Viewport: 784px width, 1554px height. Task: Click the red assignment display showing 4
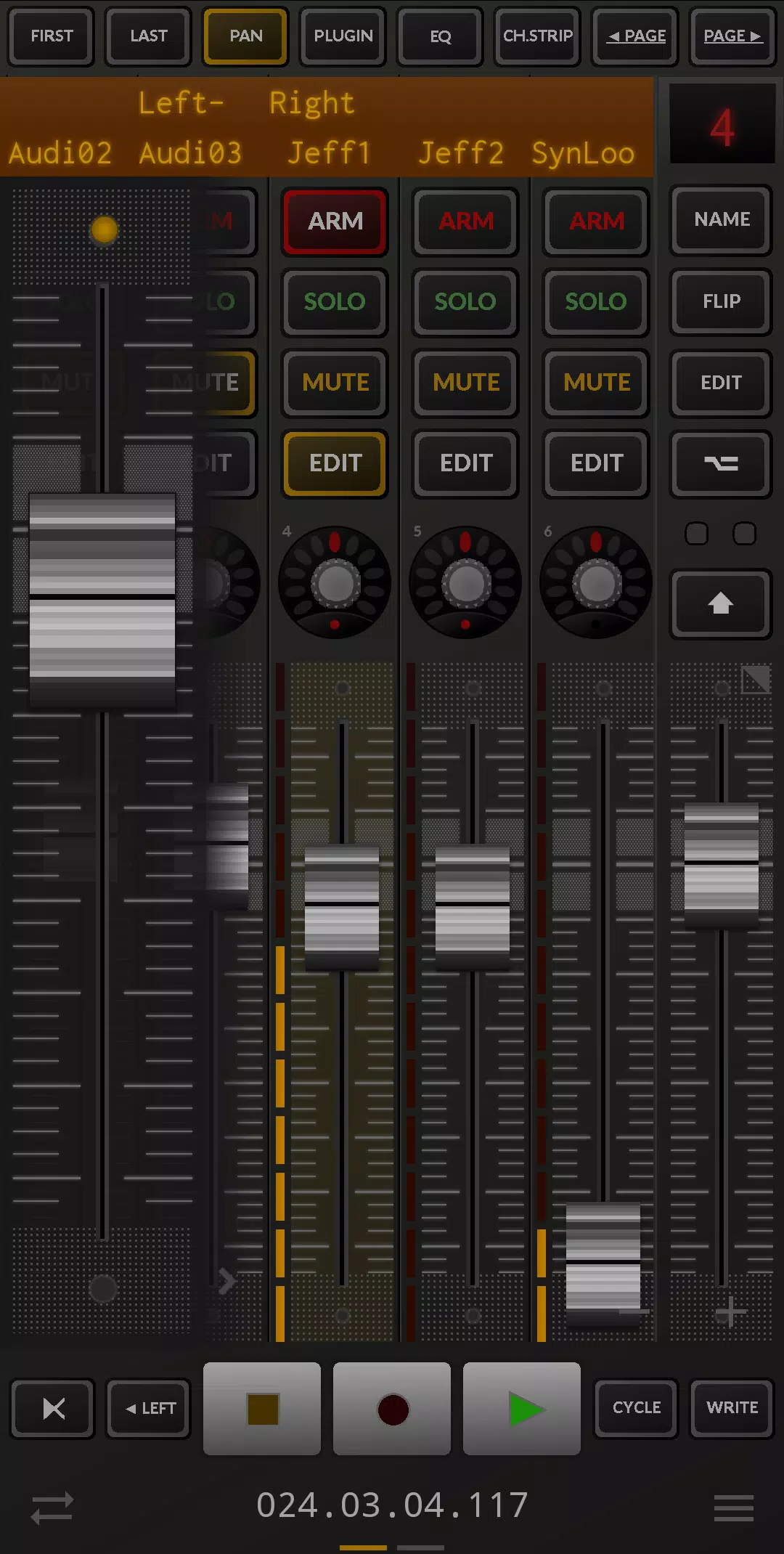click(x=722, y=125)
